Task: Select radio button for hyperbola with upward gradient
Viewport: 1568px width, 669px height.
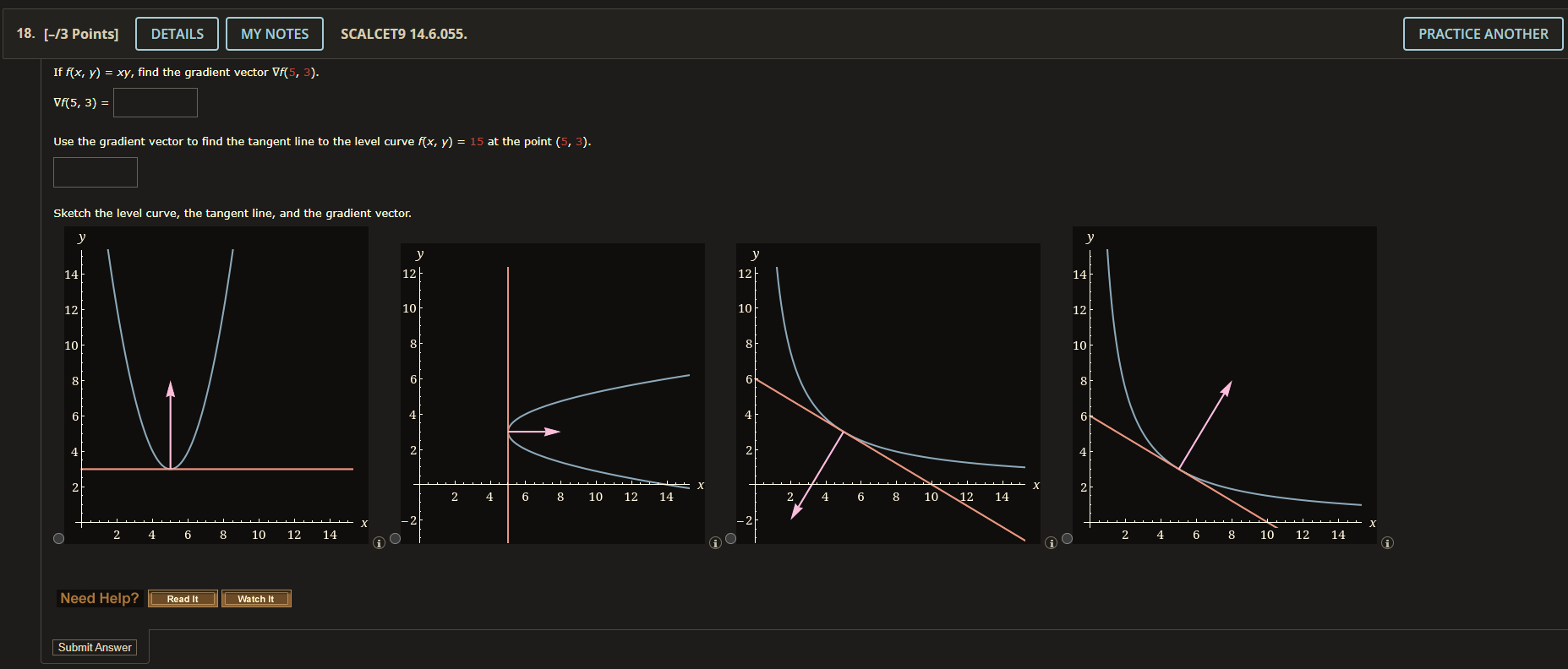Action: (x=1067, y=539)
